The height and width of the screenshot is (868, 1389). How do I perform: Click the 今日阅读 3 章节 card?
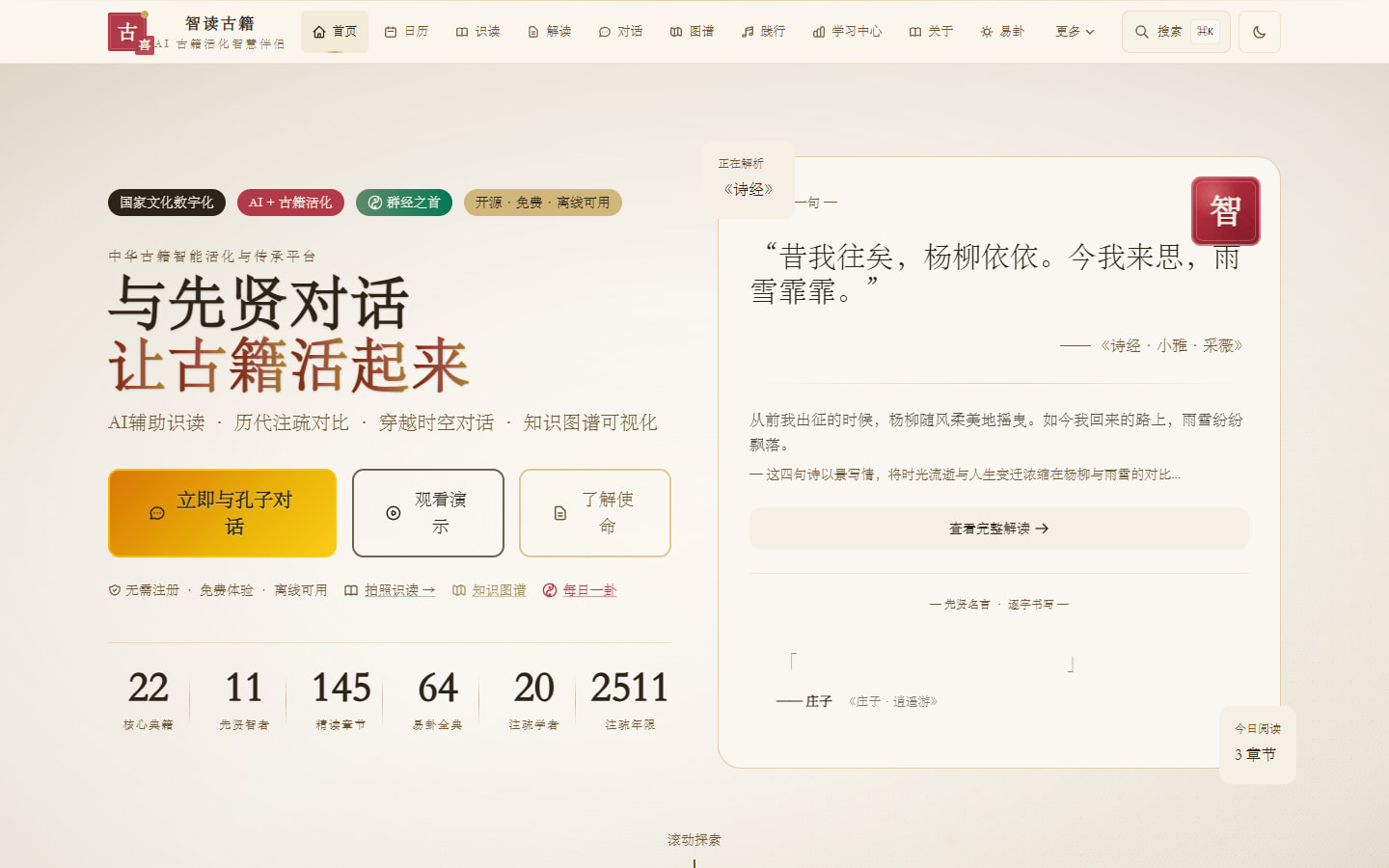click(x=1258, y=745)
